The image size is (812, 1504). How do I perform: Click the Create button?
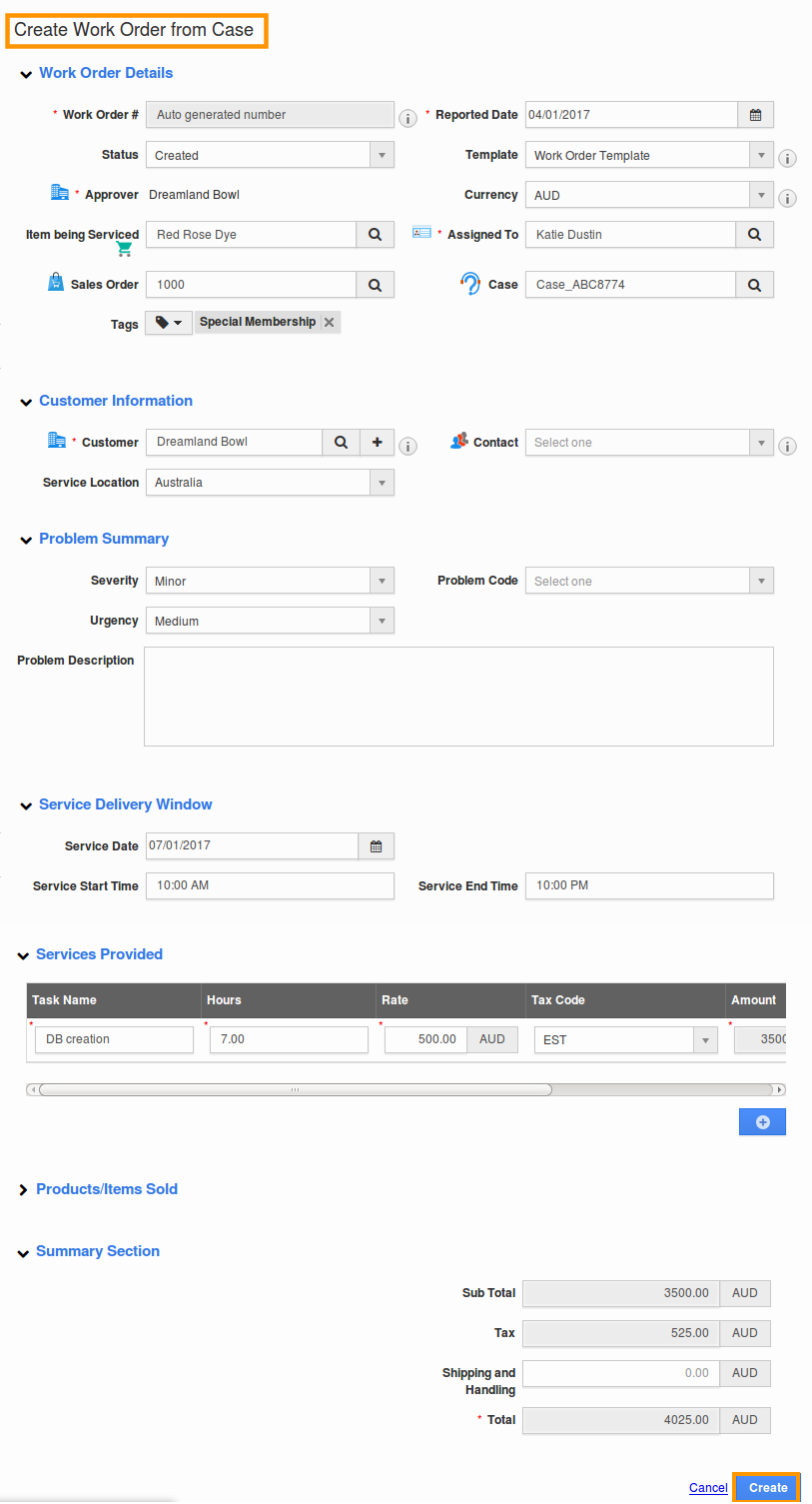coord(767,1487)
